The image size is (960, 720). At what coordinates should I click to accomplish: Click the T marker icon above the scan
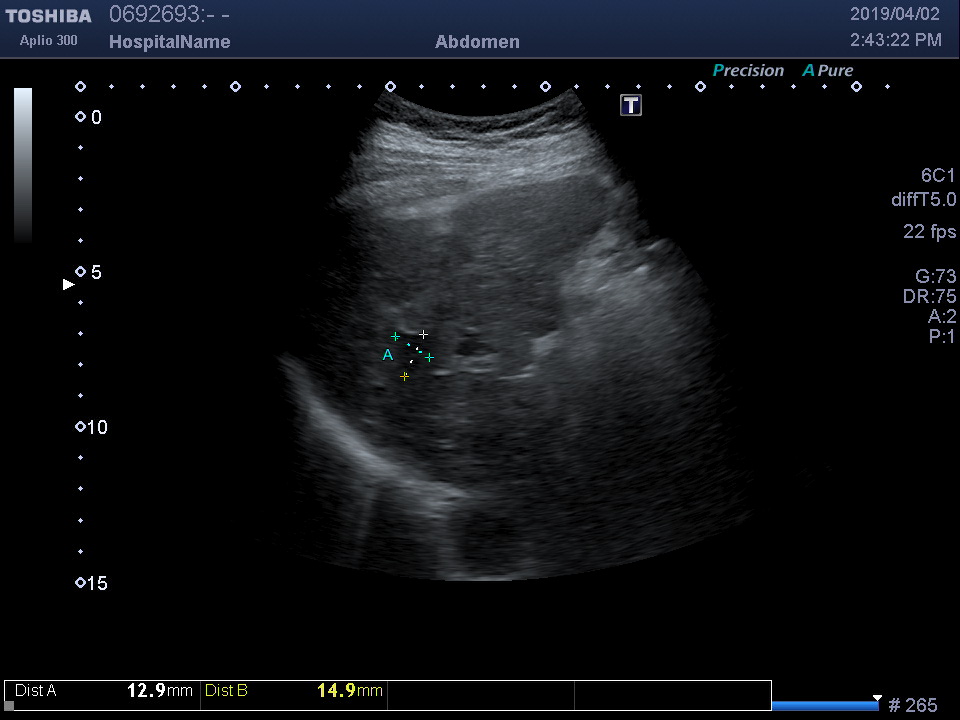pyautogui.click(x=631, y=105)
